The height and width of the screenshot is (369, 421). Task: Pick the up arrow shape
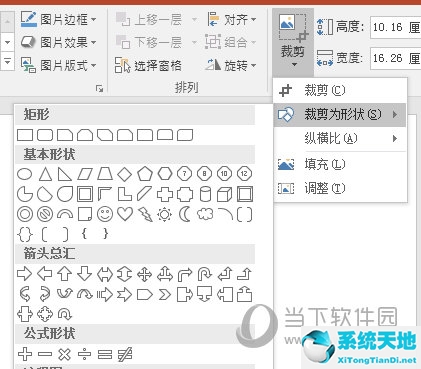pyautogui.click(x=65, y=274)
